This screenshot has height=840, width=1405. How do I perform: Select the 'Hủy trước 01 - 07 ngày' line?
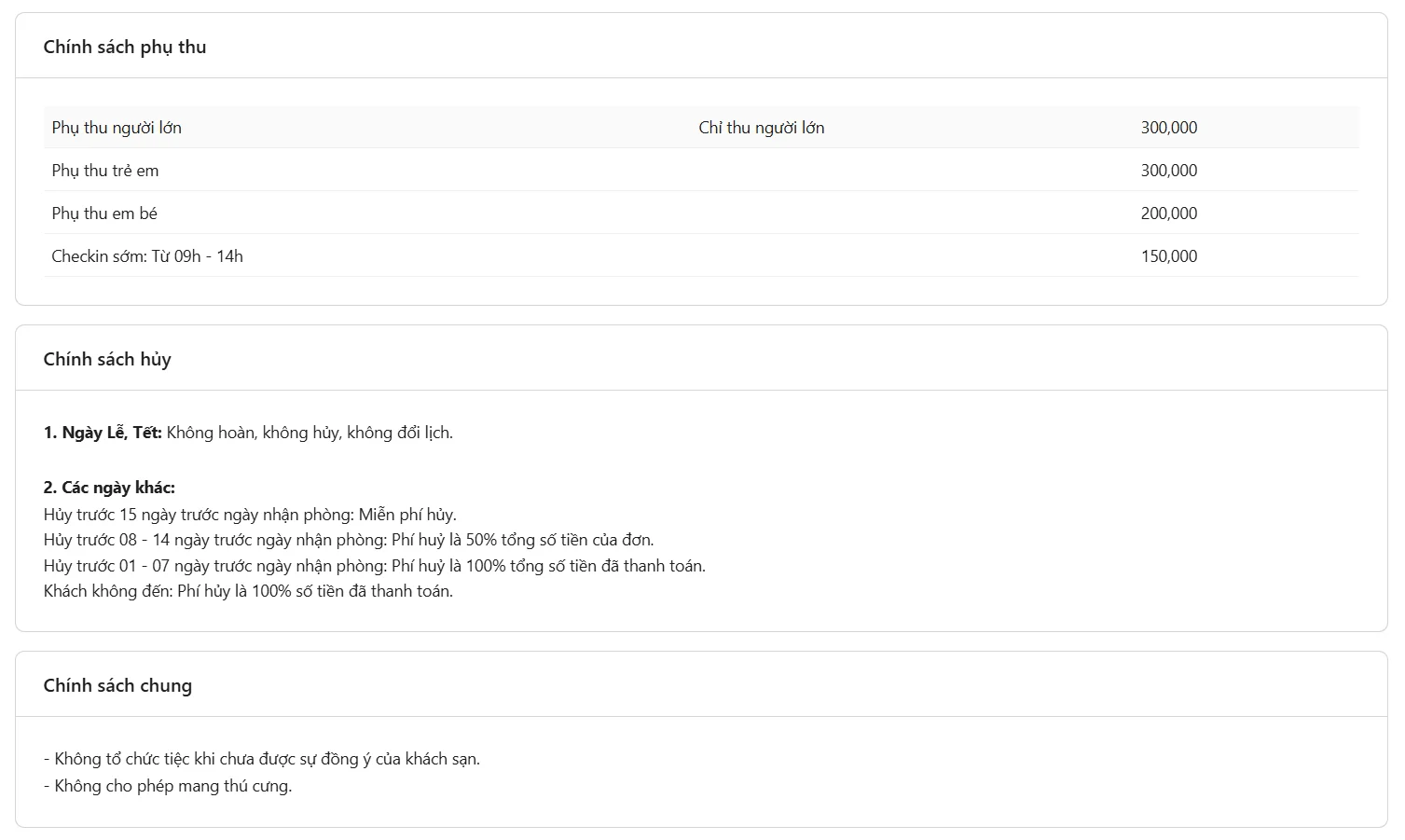374,566
